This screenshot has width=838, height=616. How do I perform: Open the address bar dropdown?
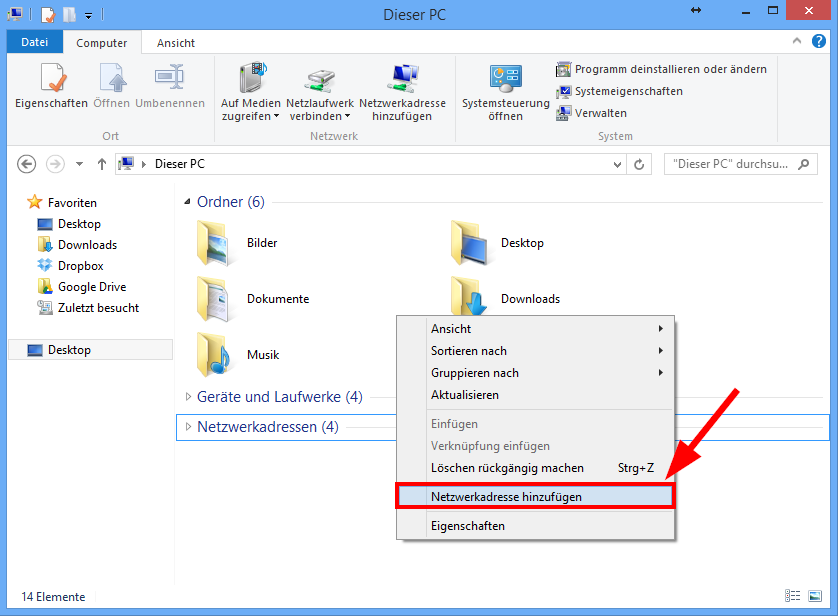pos(618,163)
